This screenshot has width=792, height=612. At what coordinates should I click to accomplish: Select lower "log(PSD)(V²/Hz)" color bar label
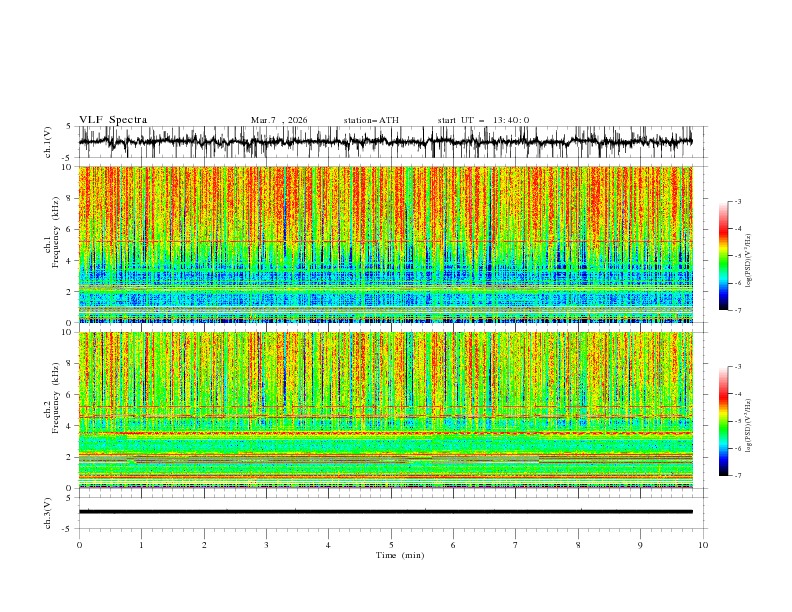(749, 426)
